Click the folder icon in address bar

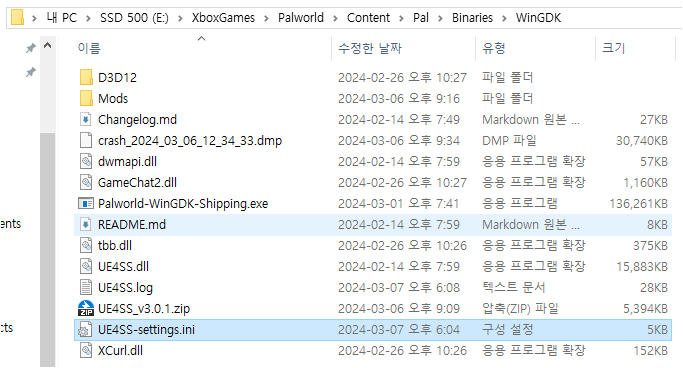click(17, 17)
